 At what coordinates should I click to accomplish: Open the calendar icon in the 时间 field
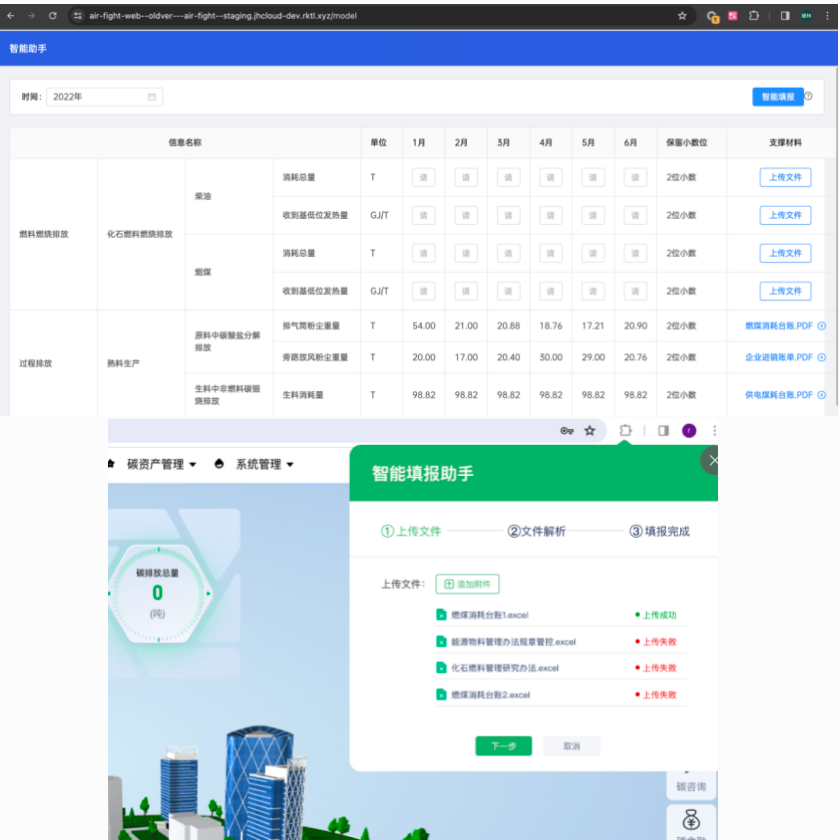click(x=151, y=96)
